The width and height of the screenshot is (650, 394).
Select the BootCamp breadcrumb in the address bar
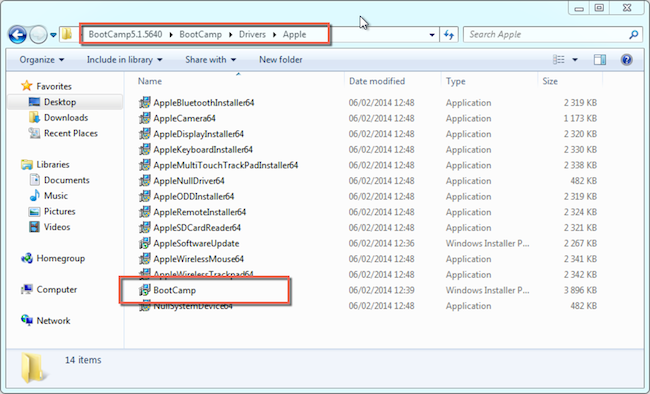click(x=201, y=34)
